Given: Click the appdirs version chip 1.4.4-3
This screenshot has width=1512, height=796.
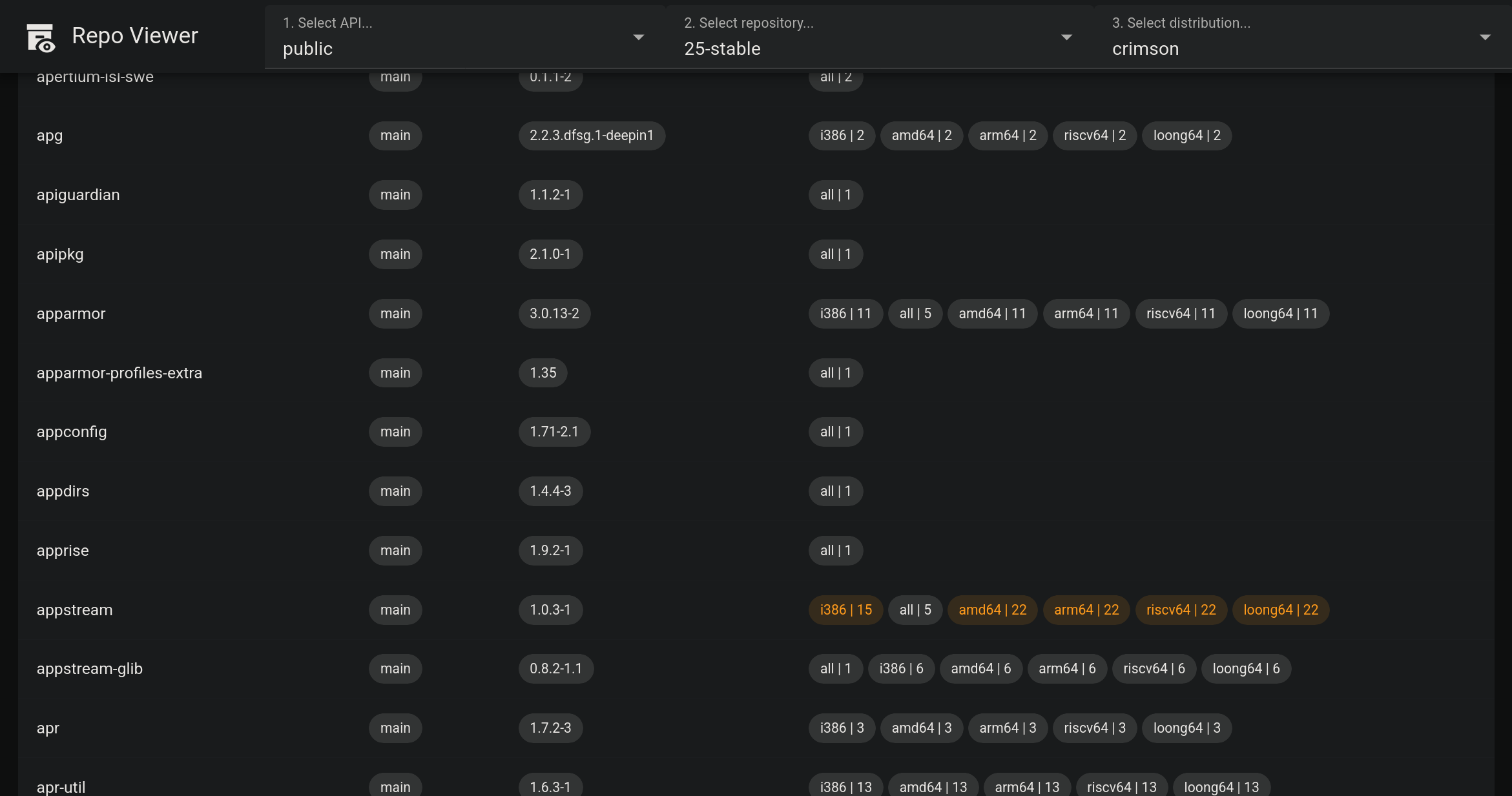Looking at the screenshot, I should point(550,491).
